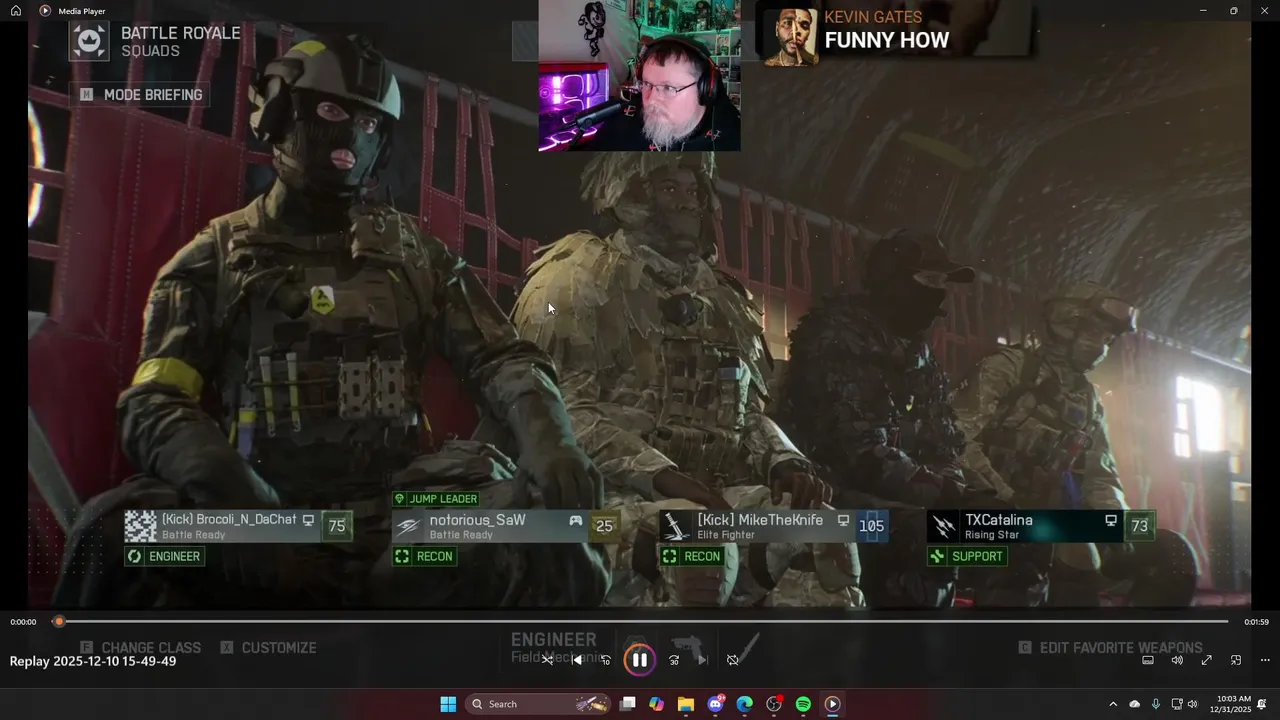Open Task View from taskbar
Screen dimensions: 1280x720
coord(627,704)
